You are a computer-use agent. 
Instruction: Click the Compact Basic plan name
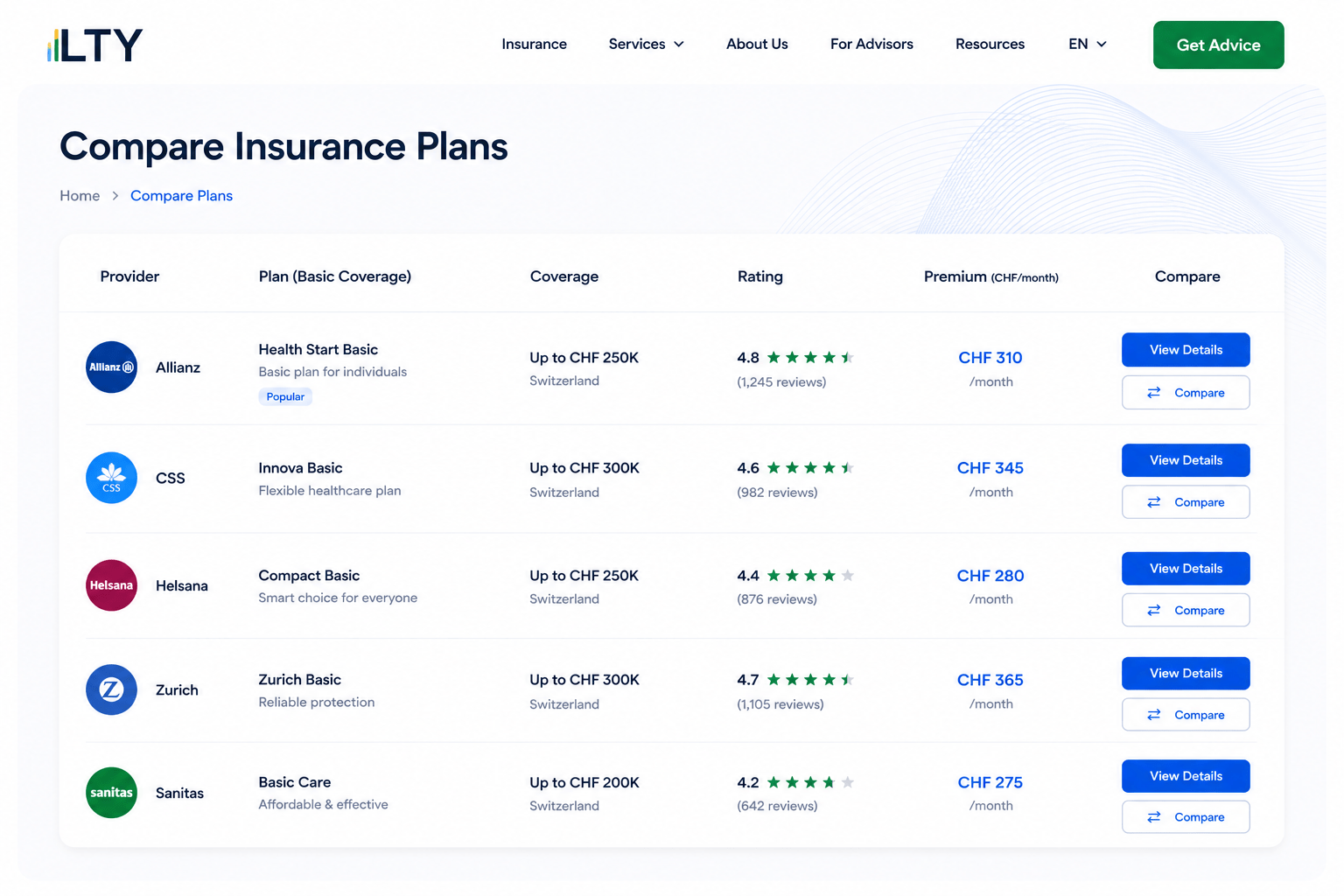[309, 576]
